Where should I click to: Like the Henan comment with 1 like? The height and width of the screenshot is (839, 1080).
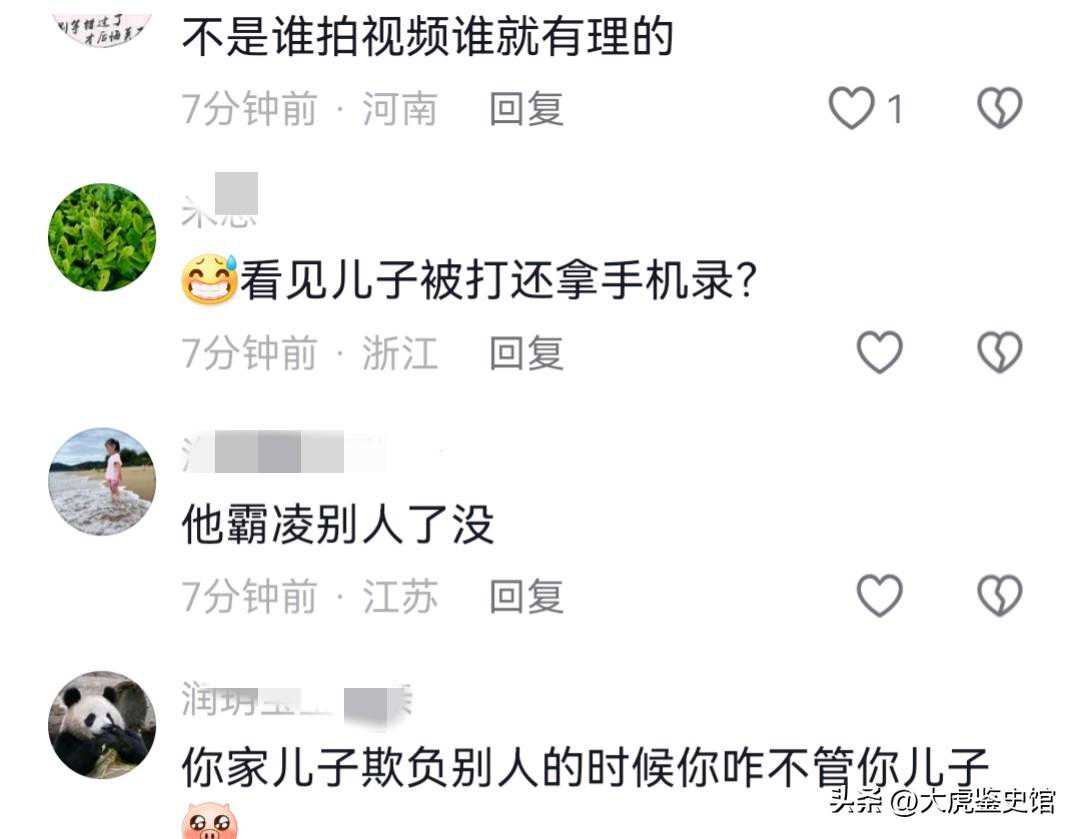pos(851,108)
